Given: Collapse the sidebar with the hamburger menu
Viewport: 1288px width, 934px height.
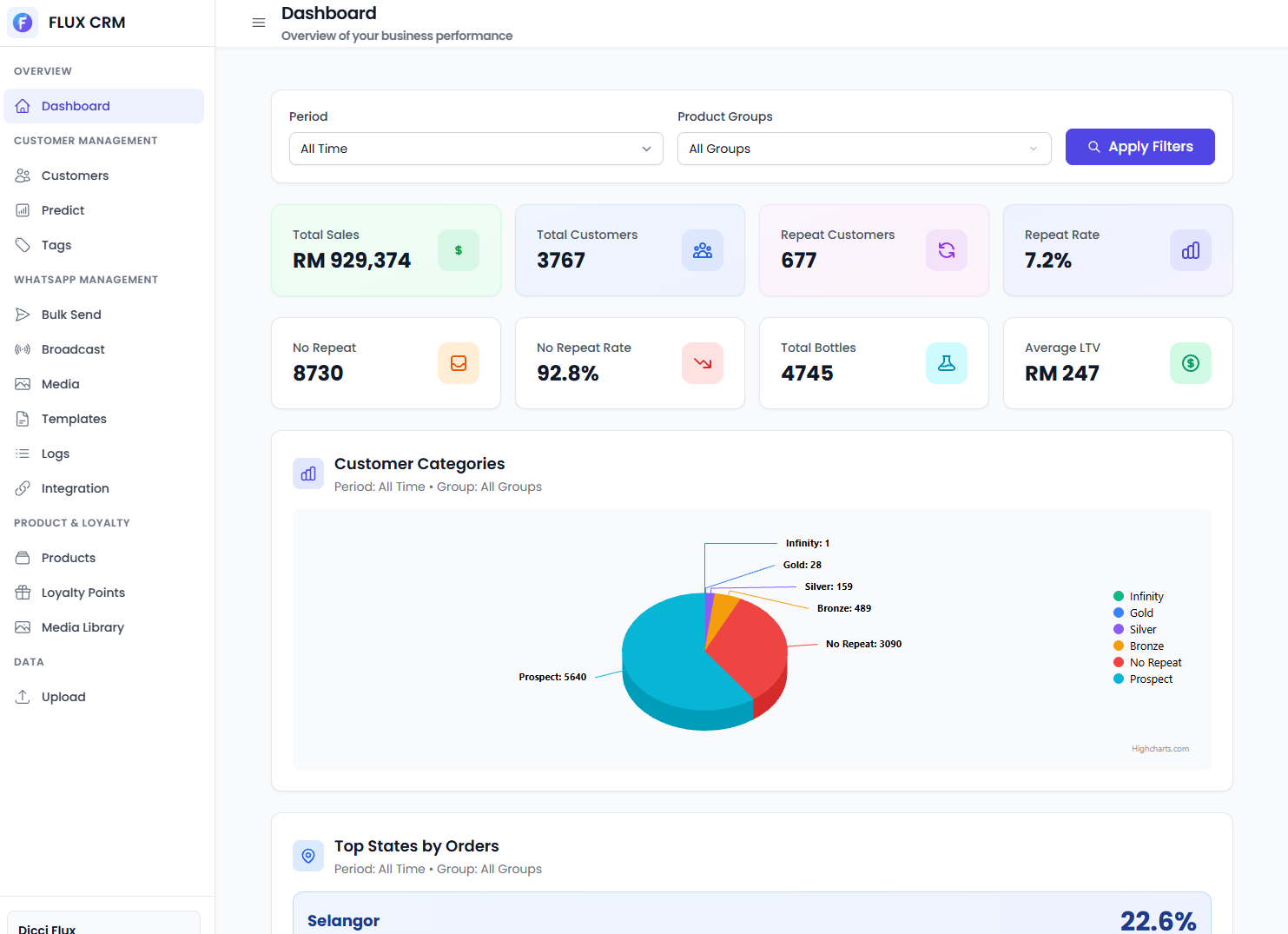Looking at the screenshot, I should pyautogui.click(x=259, y=23).
